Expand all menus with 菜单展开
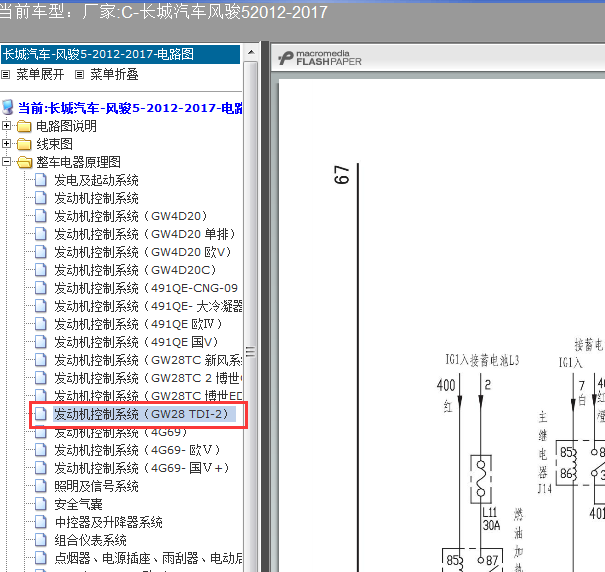 [40, 74]
